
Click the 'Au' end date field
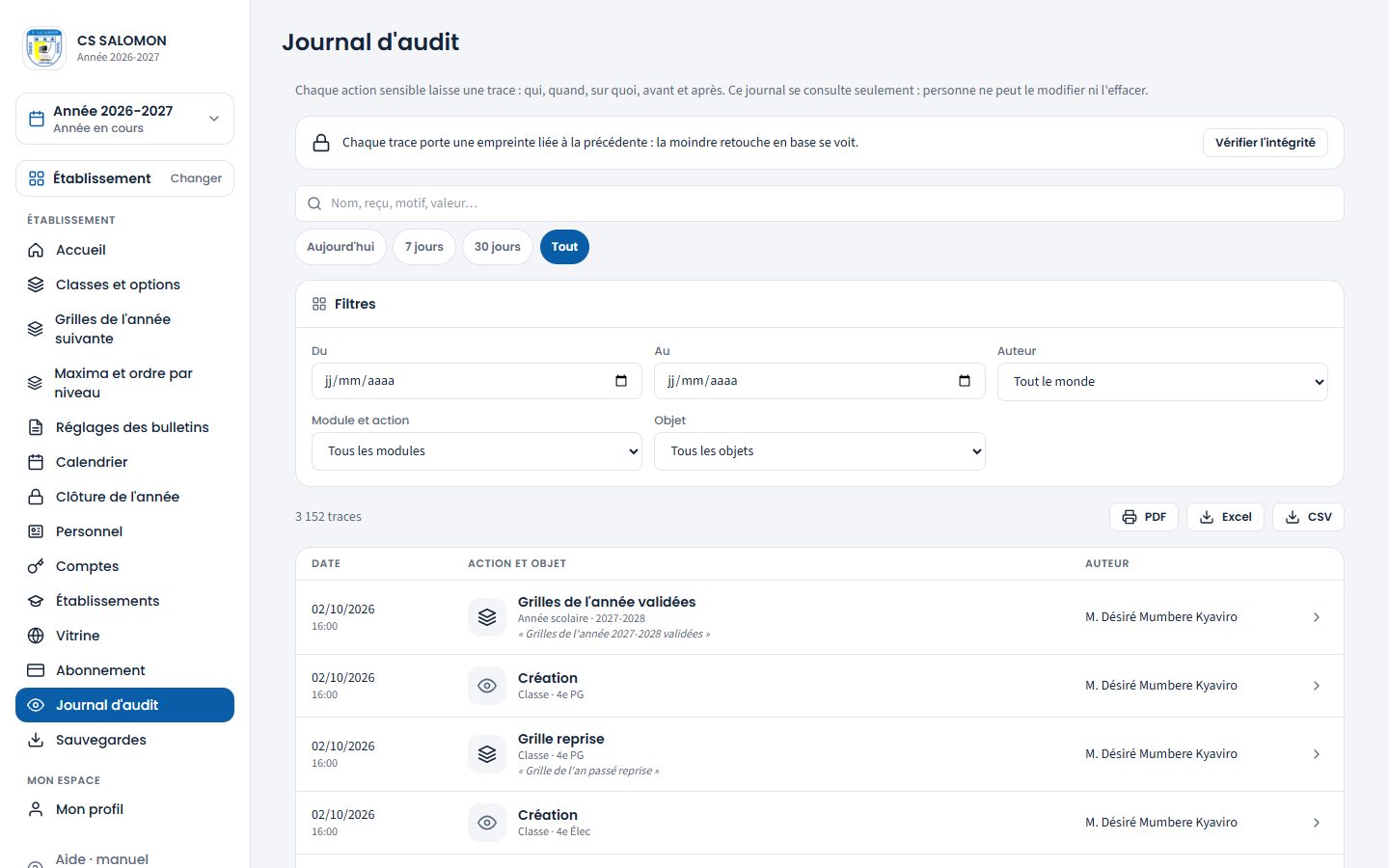[x=820, y=381]
